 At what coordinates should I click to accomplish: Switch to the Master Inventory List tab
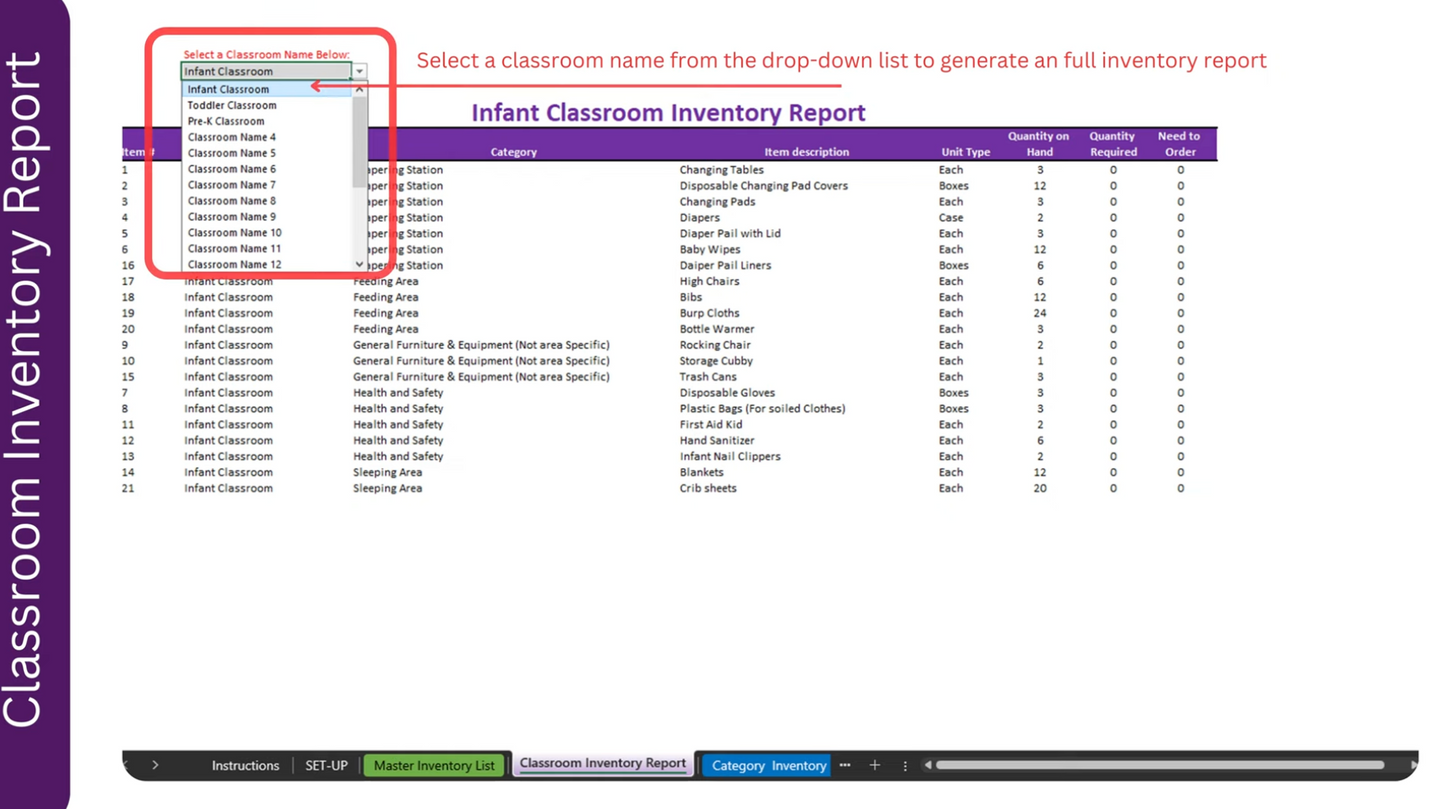(x=434, y=765)
